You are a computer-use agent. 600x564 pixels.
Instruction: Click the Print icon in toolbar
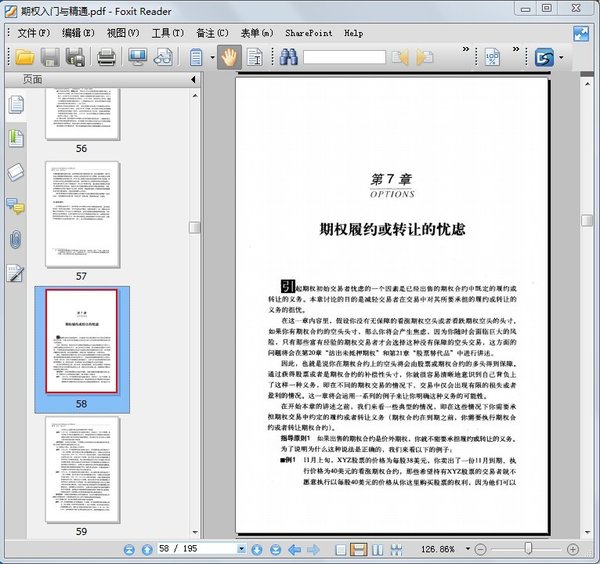tap(106, 58)
